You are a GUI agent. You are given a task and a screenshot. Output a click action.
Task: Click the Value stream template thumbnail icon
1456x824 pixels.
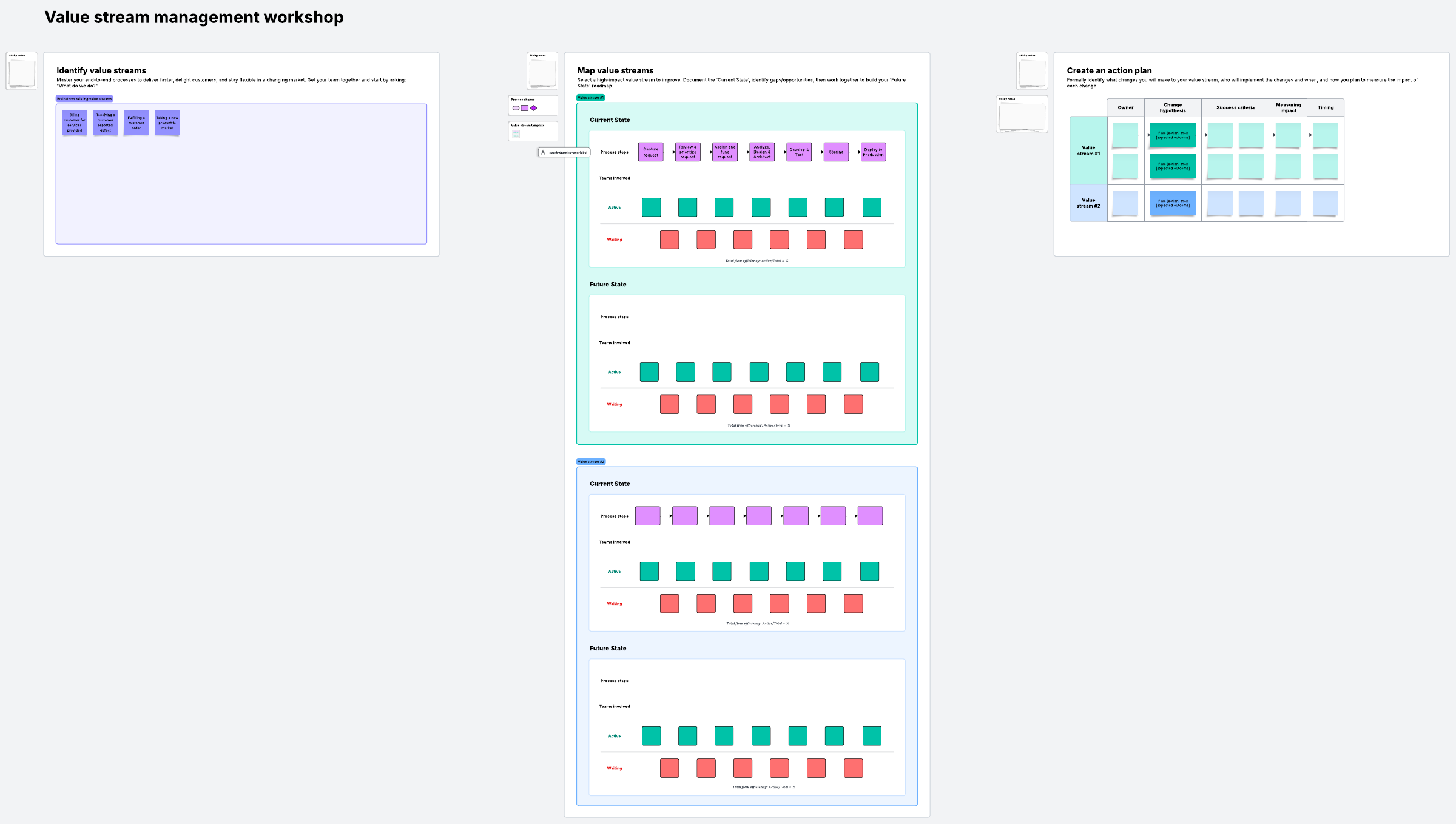click(x=516, y=133)
